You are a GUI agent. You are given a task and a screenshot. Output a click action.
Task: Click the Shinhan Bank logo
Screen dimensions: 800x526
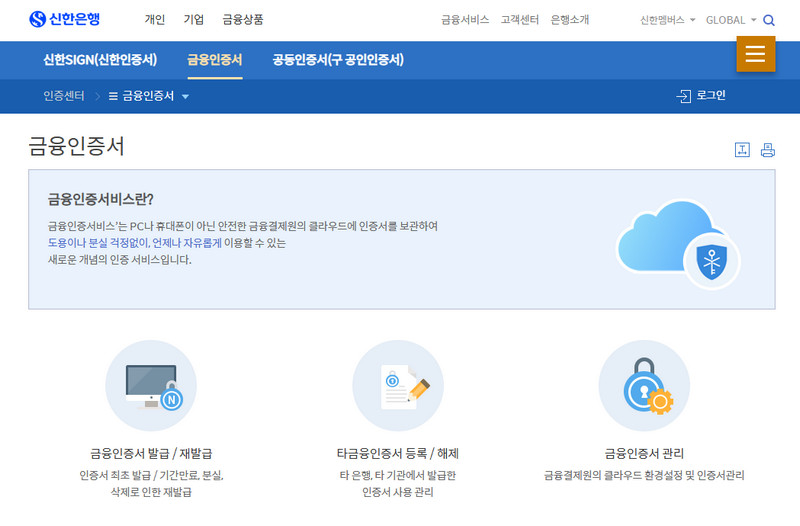coord(64,19)
